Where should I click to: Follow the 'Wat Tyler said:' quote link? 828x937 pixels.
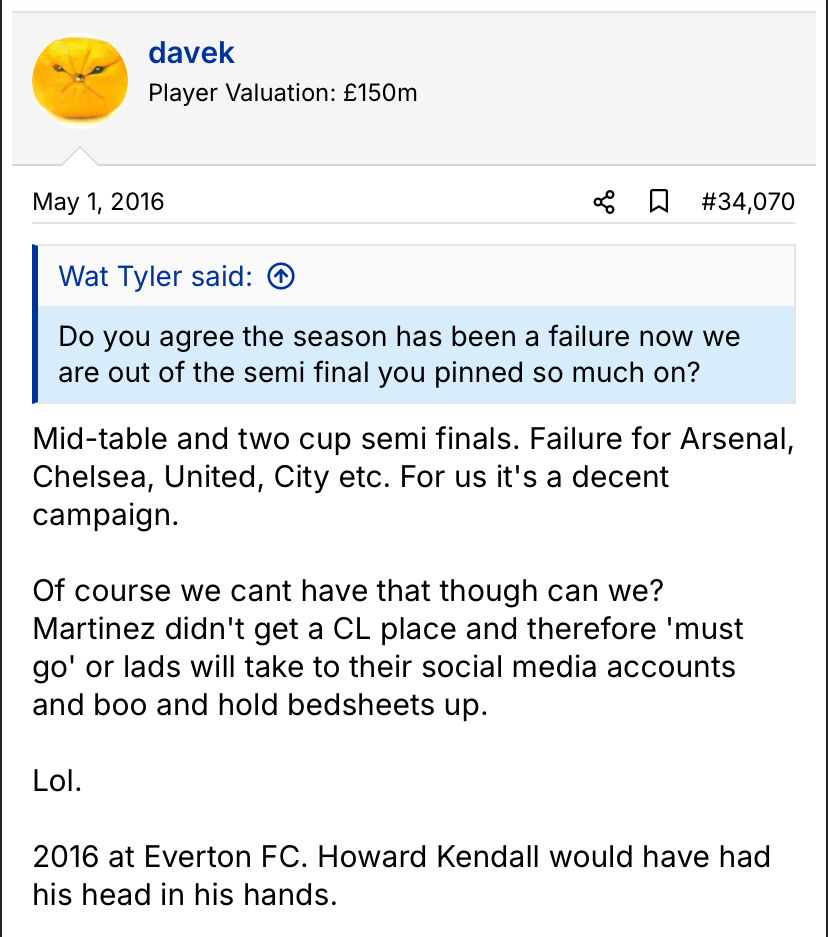click(155, 276)
